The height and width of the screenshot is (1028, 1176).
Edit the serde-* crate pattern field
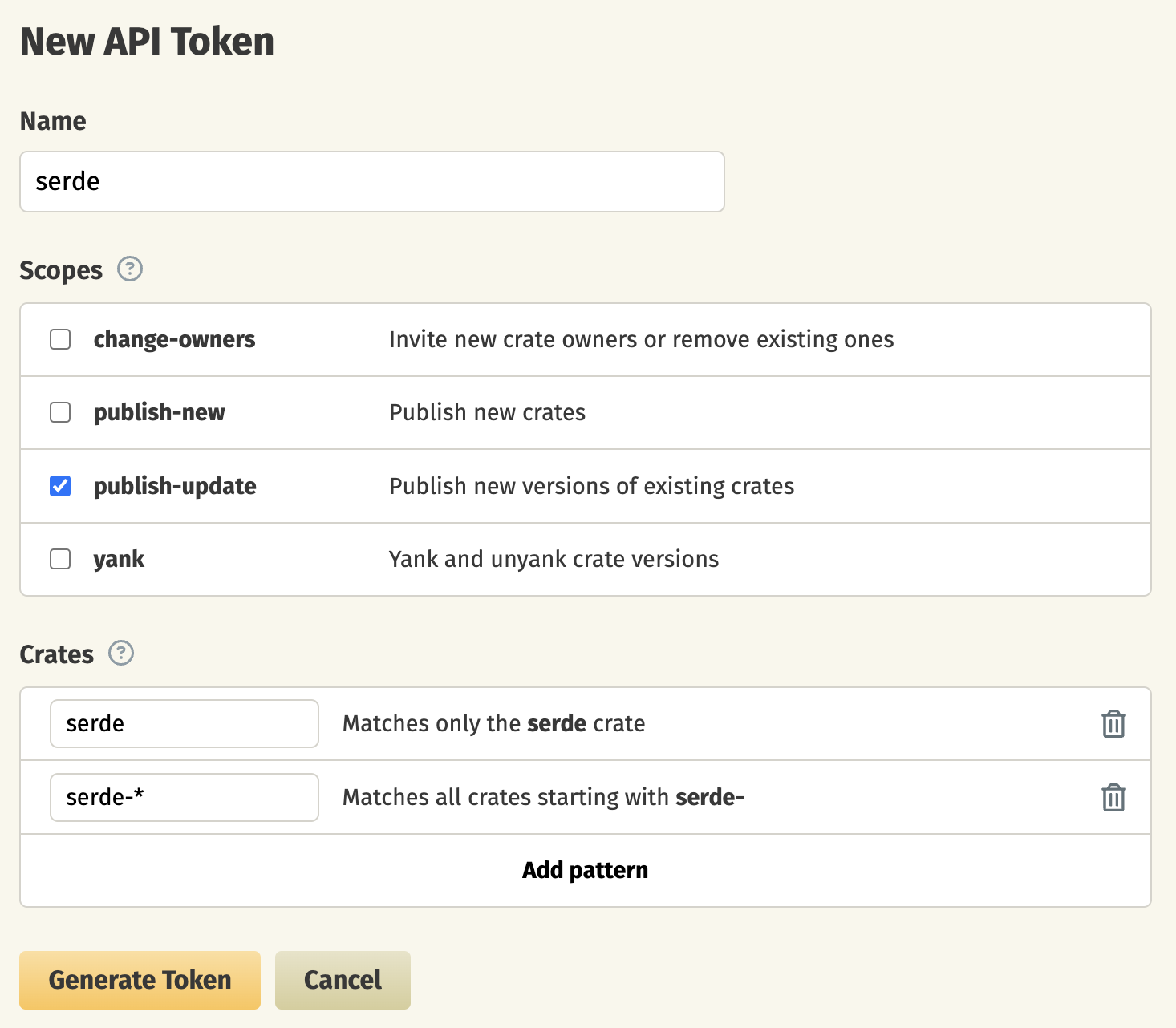pos(185,797)
